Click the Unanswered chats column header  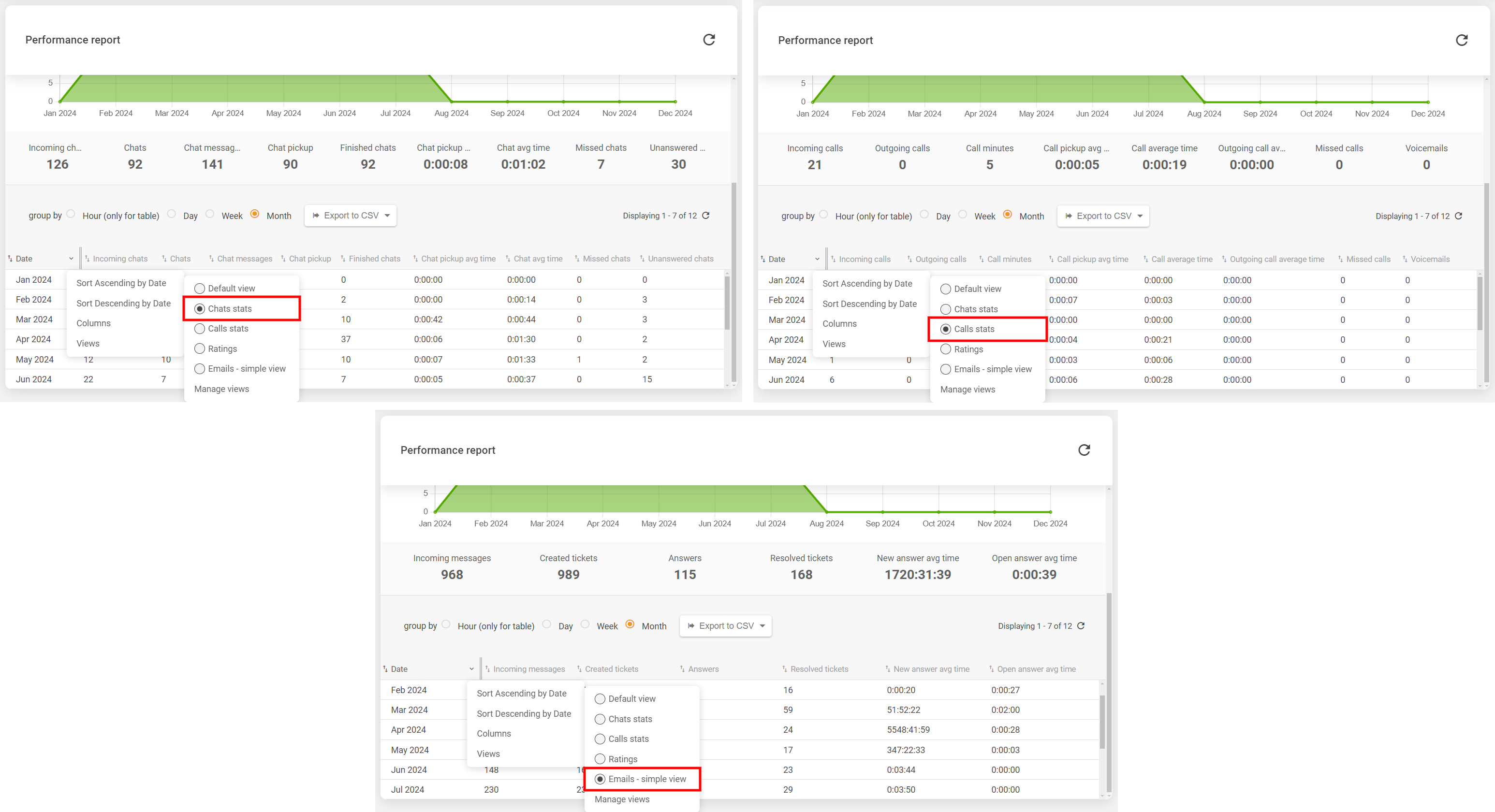coord(680,259)
